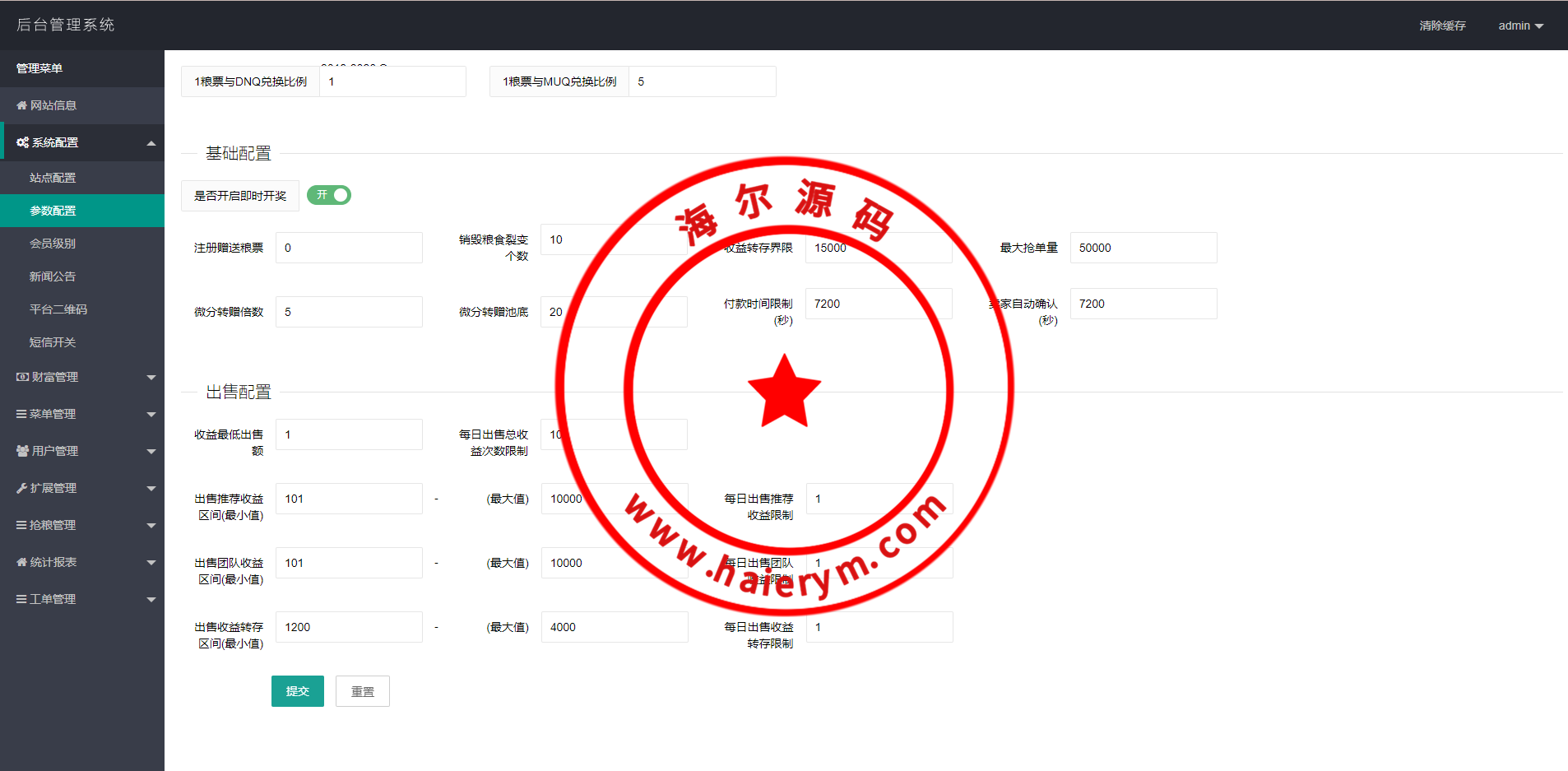Click the gears icon beside 系统配置
This screenshot has width=1568, height=771.
click(22, 142)
